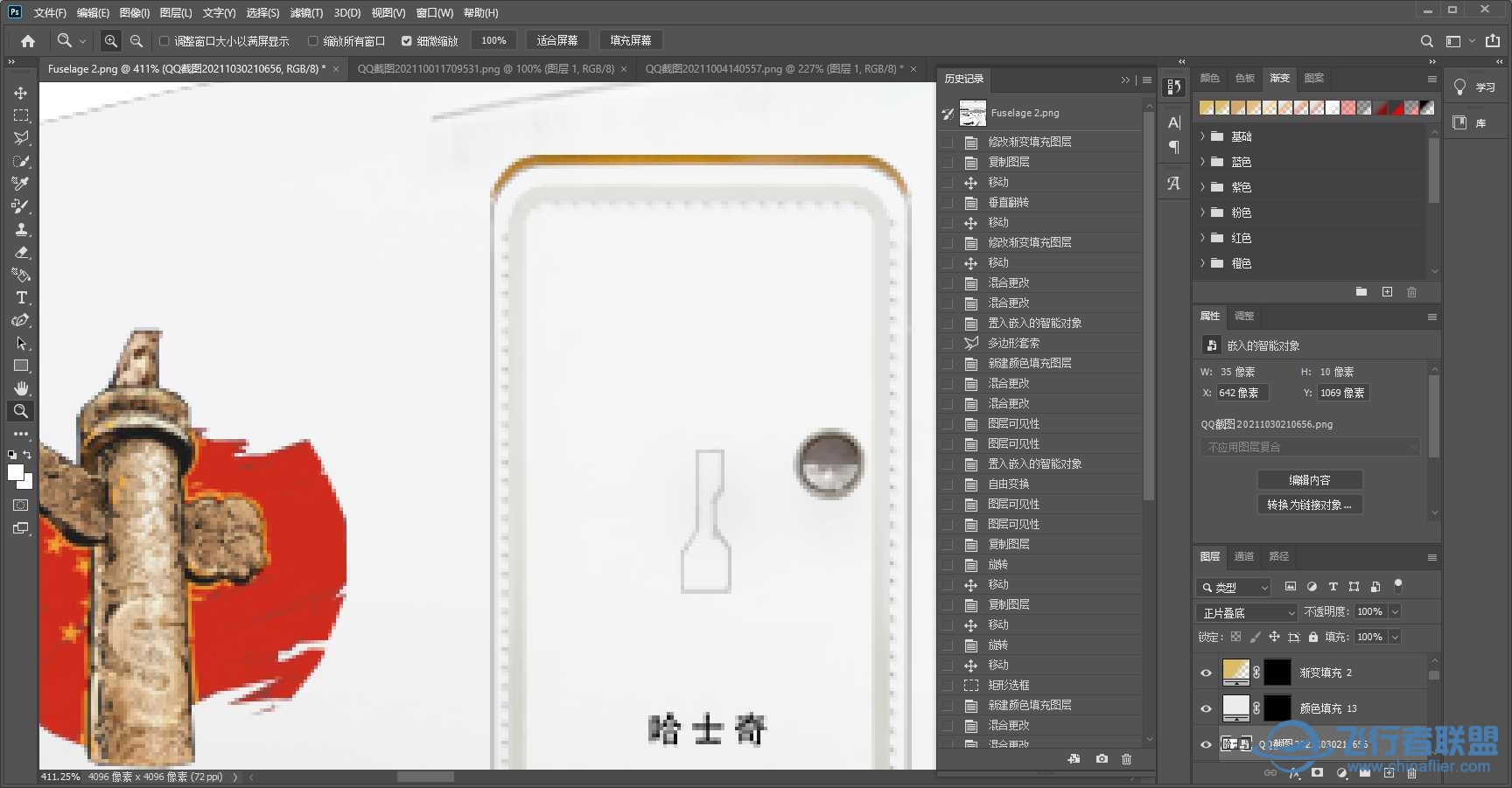Disable 细微缩放 checkbox
The width and height of the screenshot is (1512, 788).
[407, 40]
